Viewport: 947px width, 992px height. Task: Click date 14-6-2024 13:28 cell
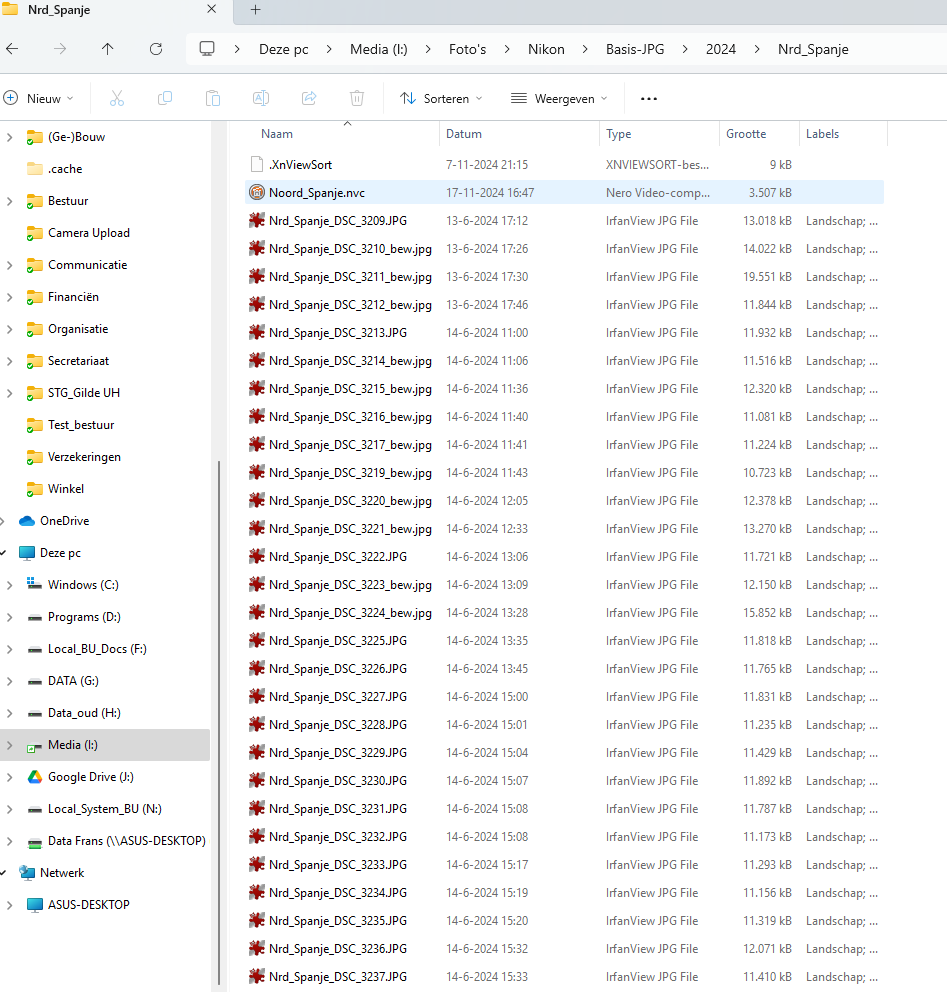click(x=487, y=613)
